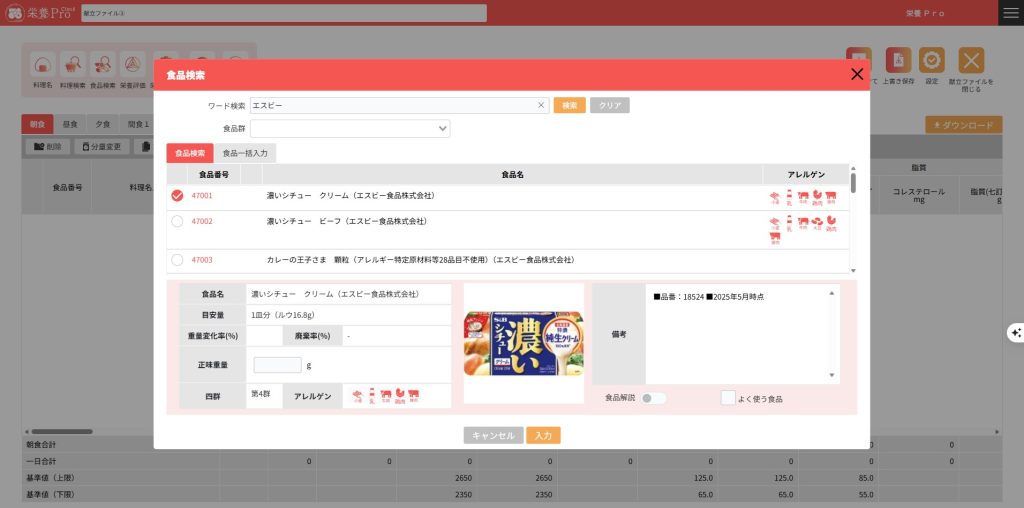Click the 濃いシチュー ビーフ result row name
Image resolution: width=1024 pixels, height=508 pixels.
pyautogui.click(x=347, y=221)
